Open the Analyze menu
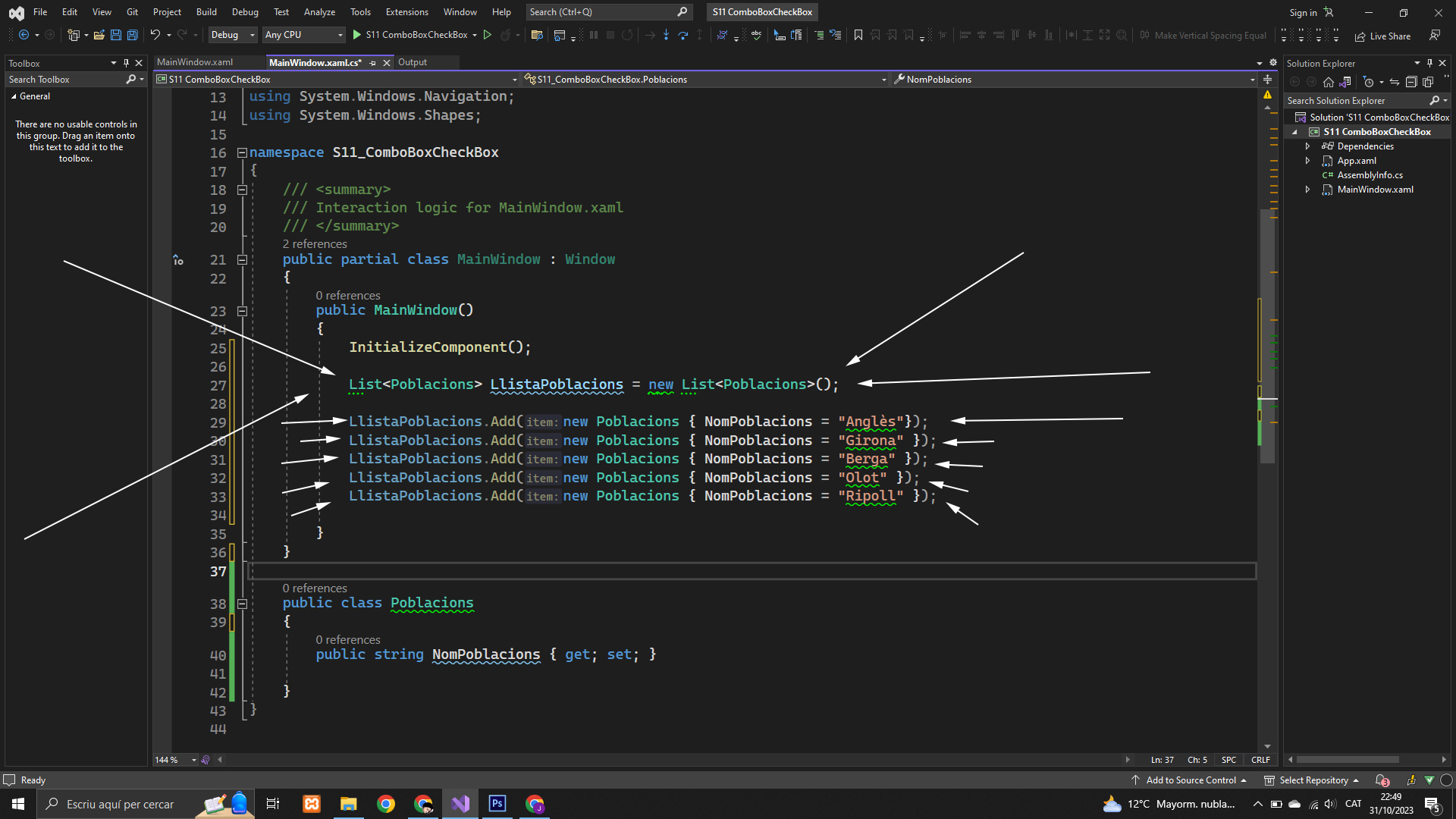 coord(319,12)
